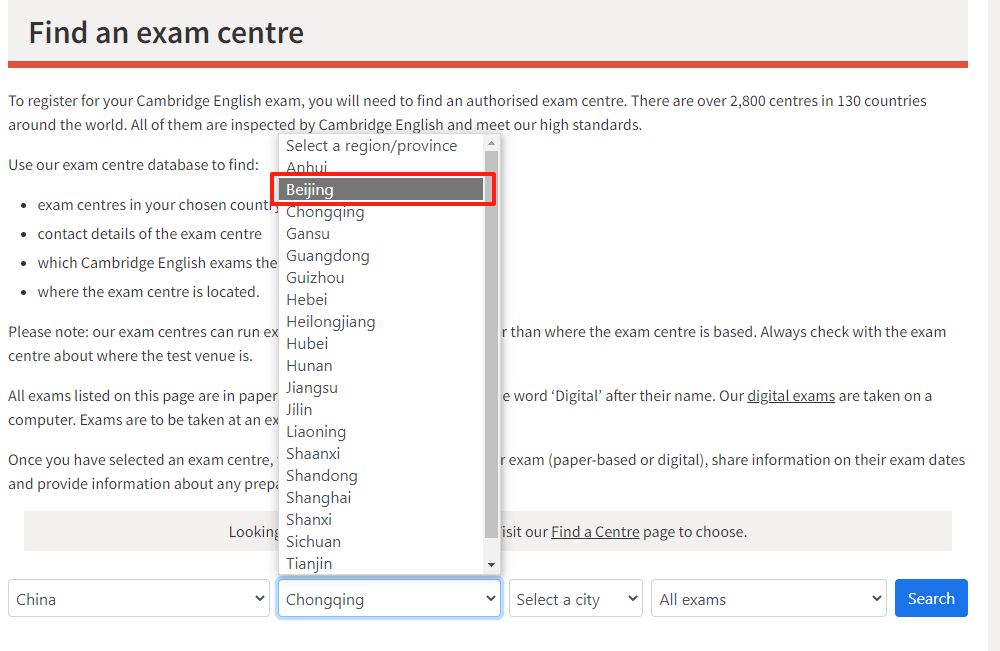Select Shaanxi province option

[381, 453]
